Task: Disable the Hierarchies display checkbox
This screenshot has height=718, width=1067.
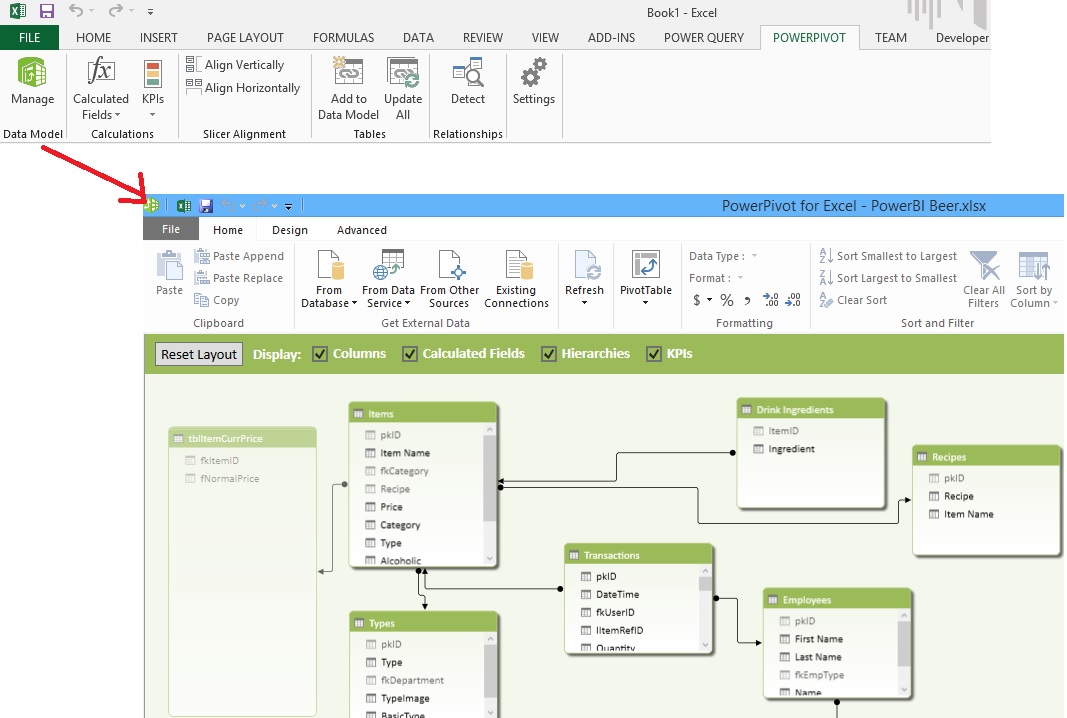Action: [x=549, y=354]
